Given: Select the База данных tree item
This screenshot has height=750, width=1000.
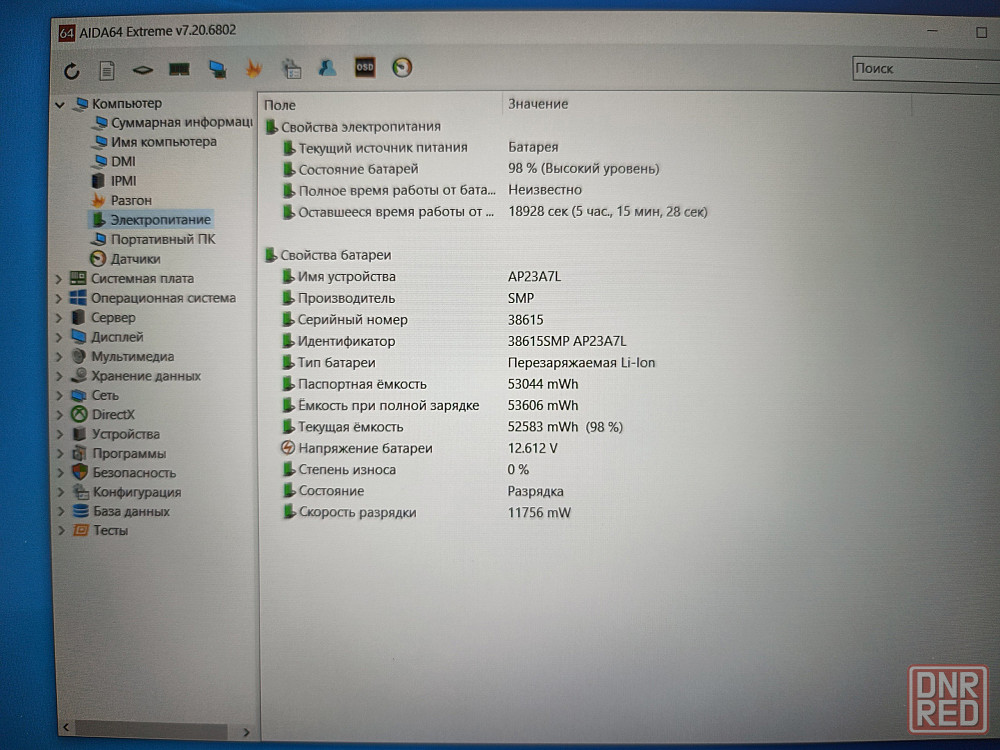Looking at the screenshot, I should point(121,511).
